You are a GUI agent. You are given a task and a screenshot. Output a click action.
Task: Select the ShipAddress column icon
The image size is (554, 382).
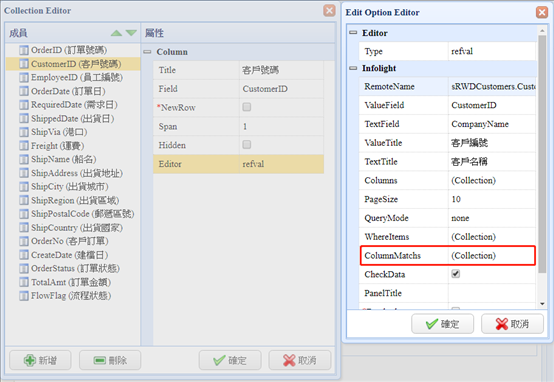(24, 173)
